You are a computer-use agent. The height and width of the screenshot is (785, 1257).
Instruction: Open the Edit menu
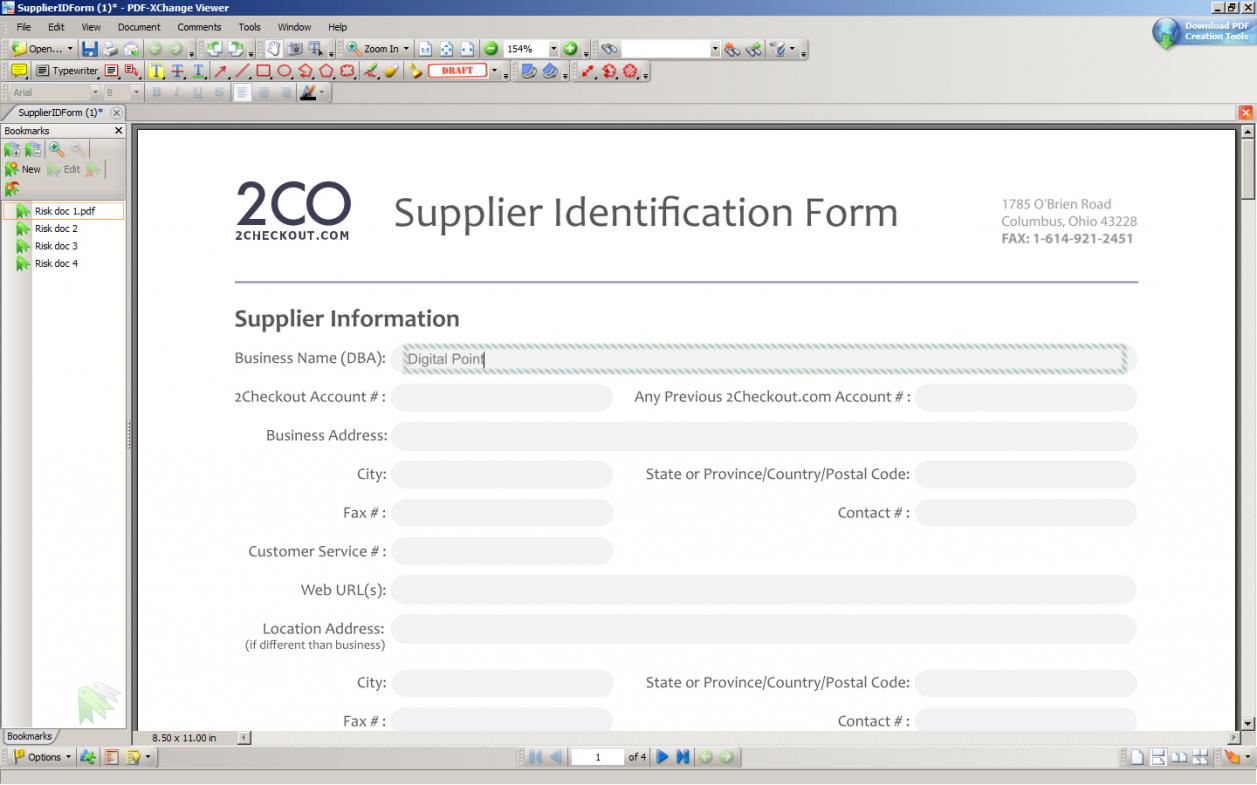pyautogui.click(x=56, y=27)
